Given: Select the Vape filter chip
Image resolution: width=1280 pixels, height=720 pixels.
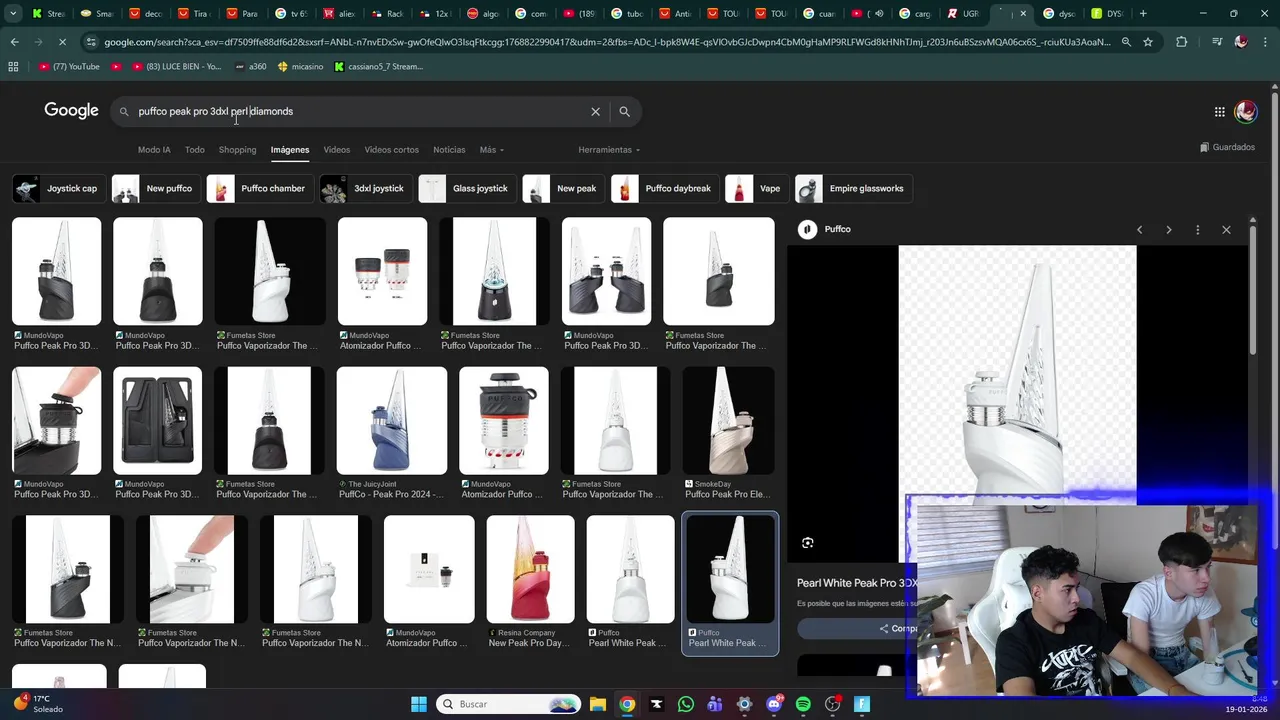Looking at the screenshot, I should pos(756,188).
